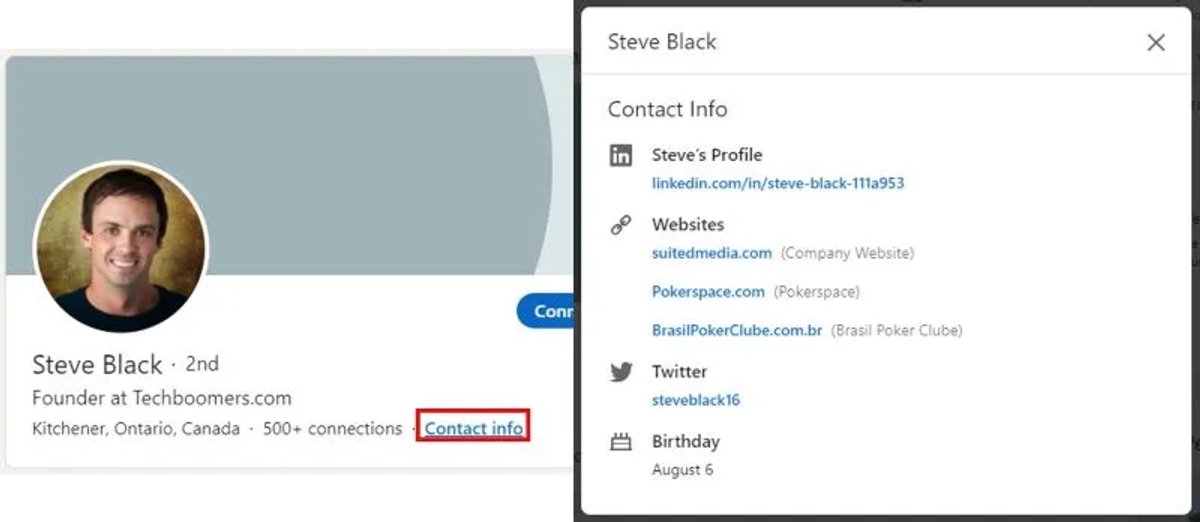Open the Pokerspace.com website link
The image size is (1200, 522).
point(708,292)
